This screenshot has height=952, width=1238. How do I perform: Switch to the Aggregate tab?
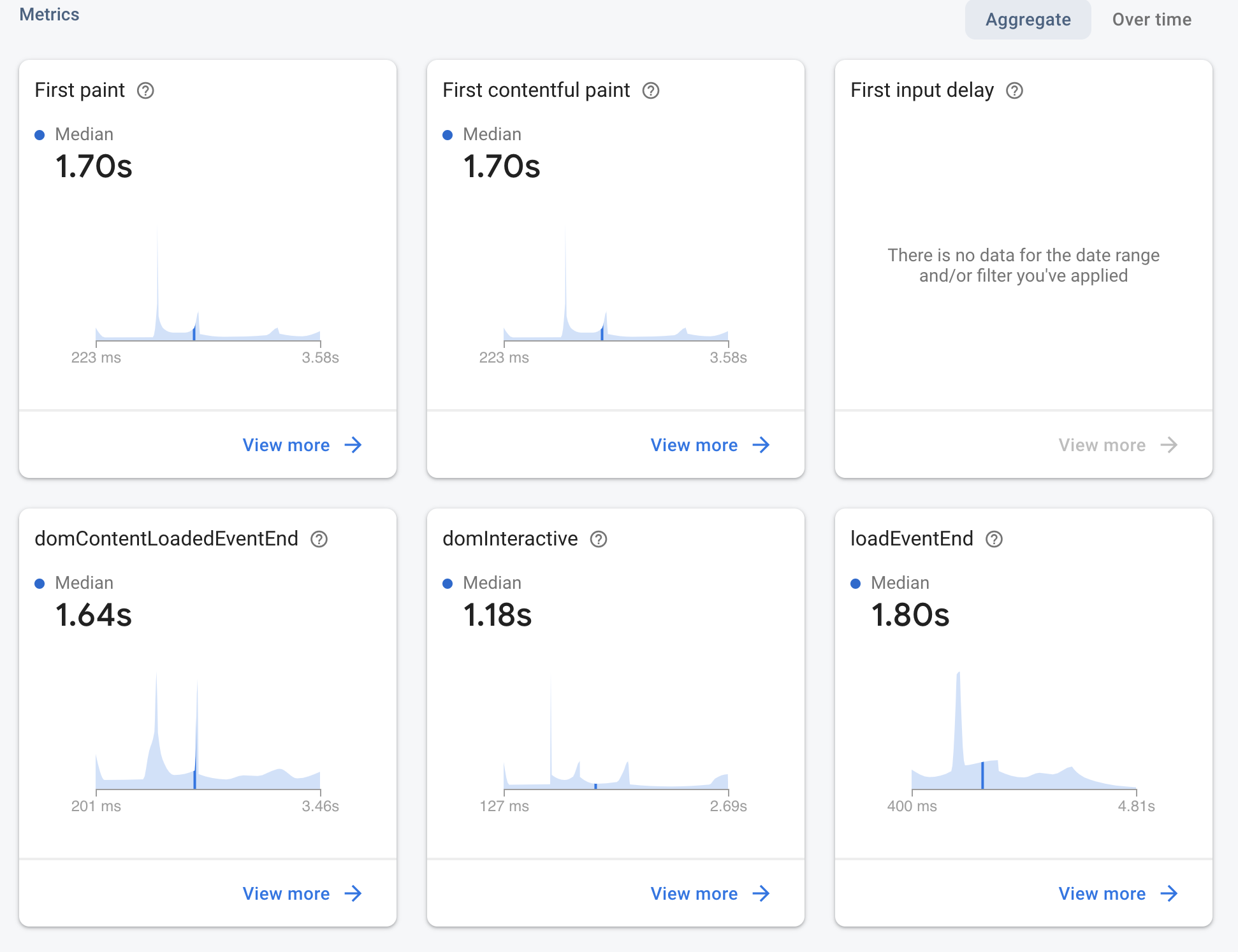coord(1028,20)
